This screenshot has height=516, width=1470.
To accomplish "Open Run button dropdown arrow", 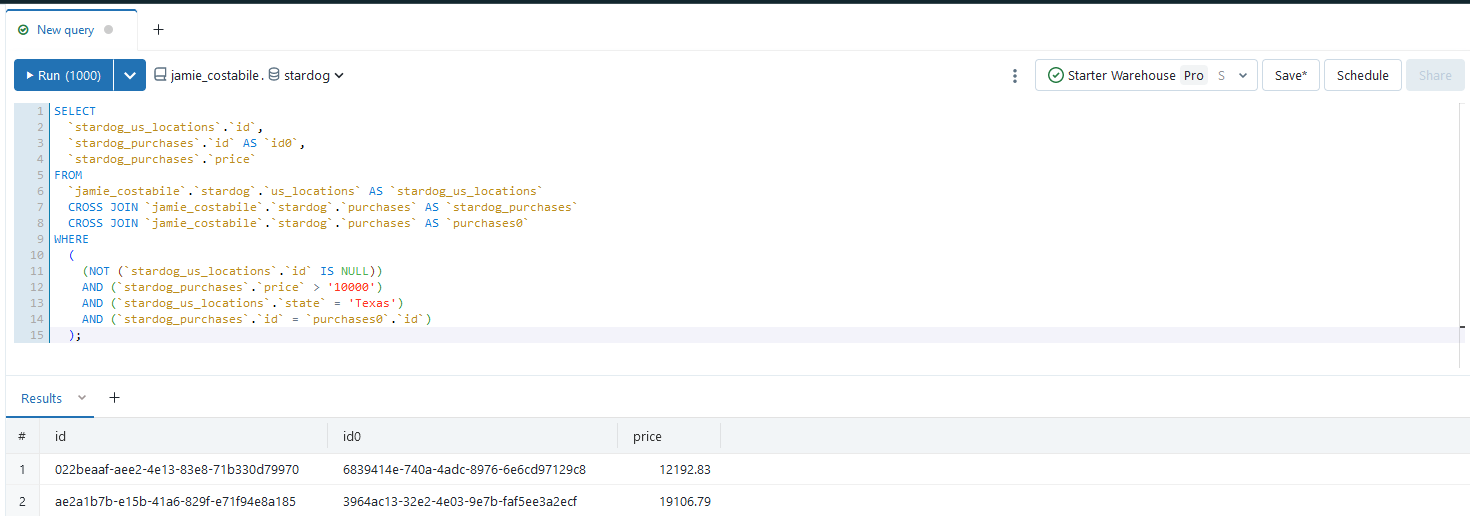I will click(x=130, y=75).
